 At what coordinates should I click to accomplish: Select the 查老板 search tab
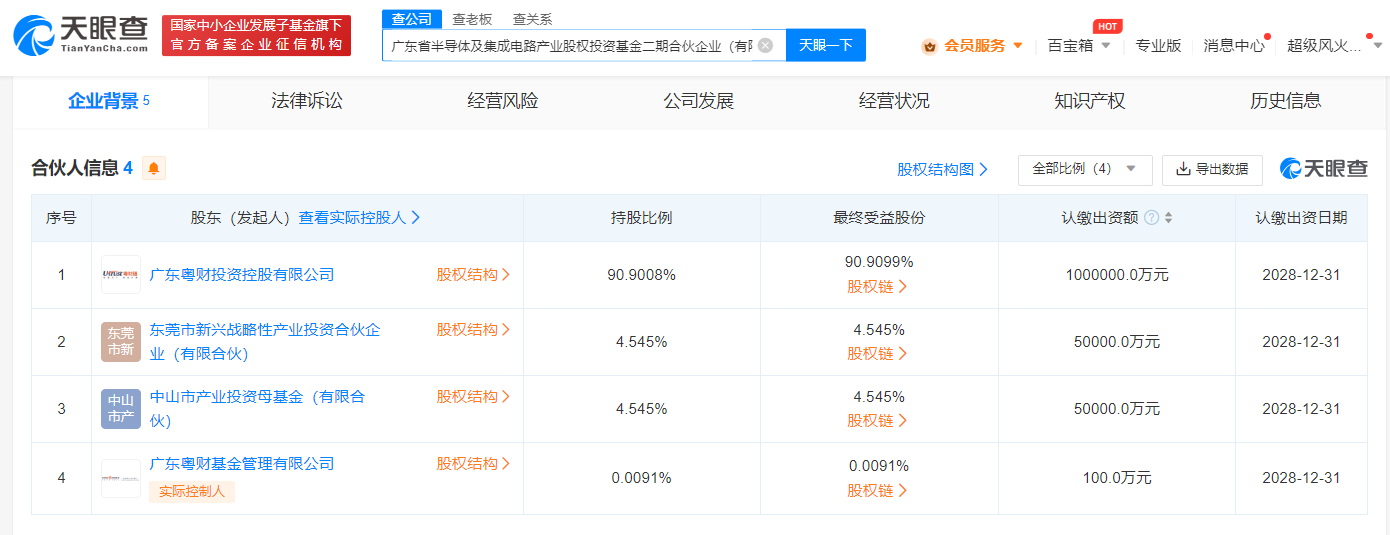point(472,19)
